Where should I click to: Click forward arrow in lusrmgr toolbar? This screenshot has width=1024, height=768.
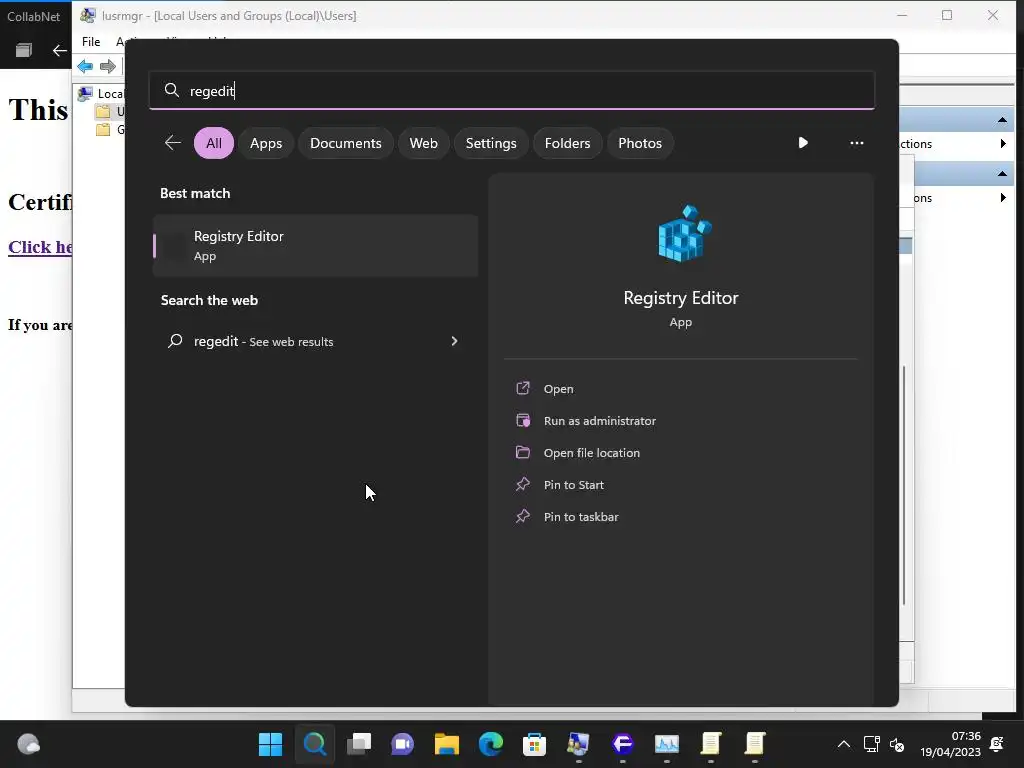[x=108, y=66]
